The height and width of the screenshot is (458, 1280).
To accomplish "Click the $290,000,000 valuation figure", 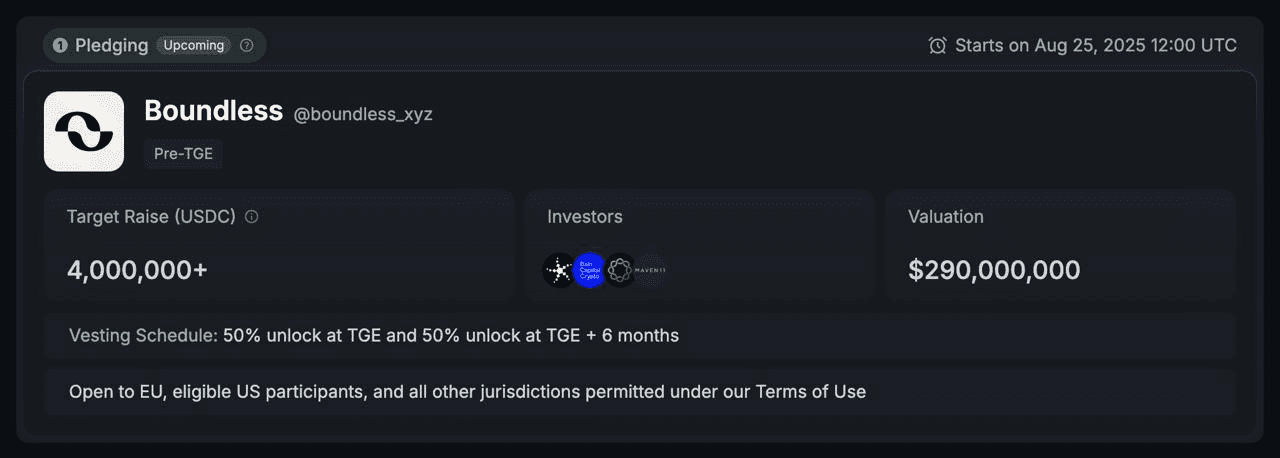I will point(994,270).
